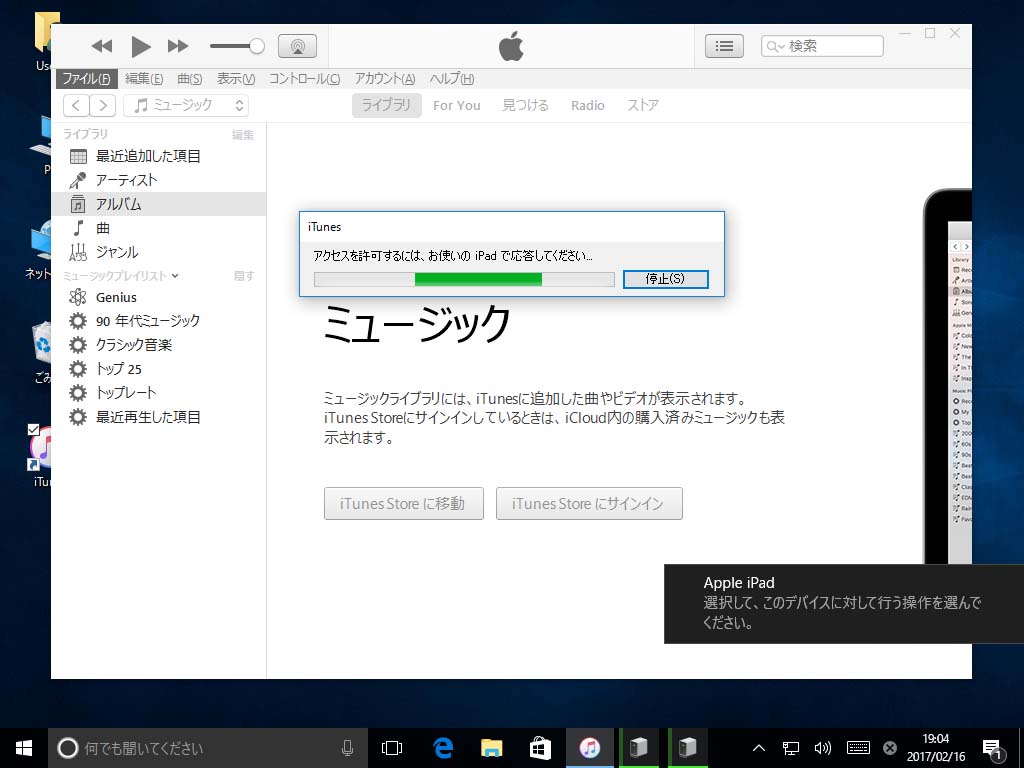This screenshot has height=768, width=1024.
Task: Skip to the previous track
Action: pyautogui.click(x=102, y=46)
